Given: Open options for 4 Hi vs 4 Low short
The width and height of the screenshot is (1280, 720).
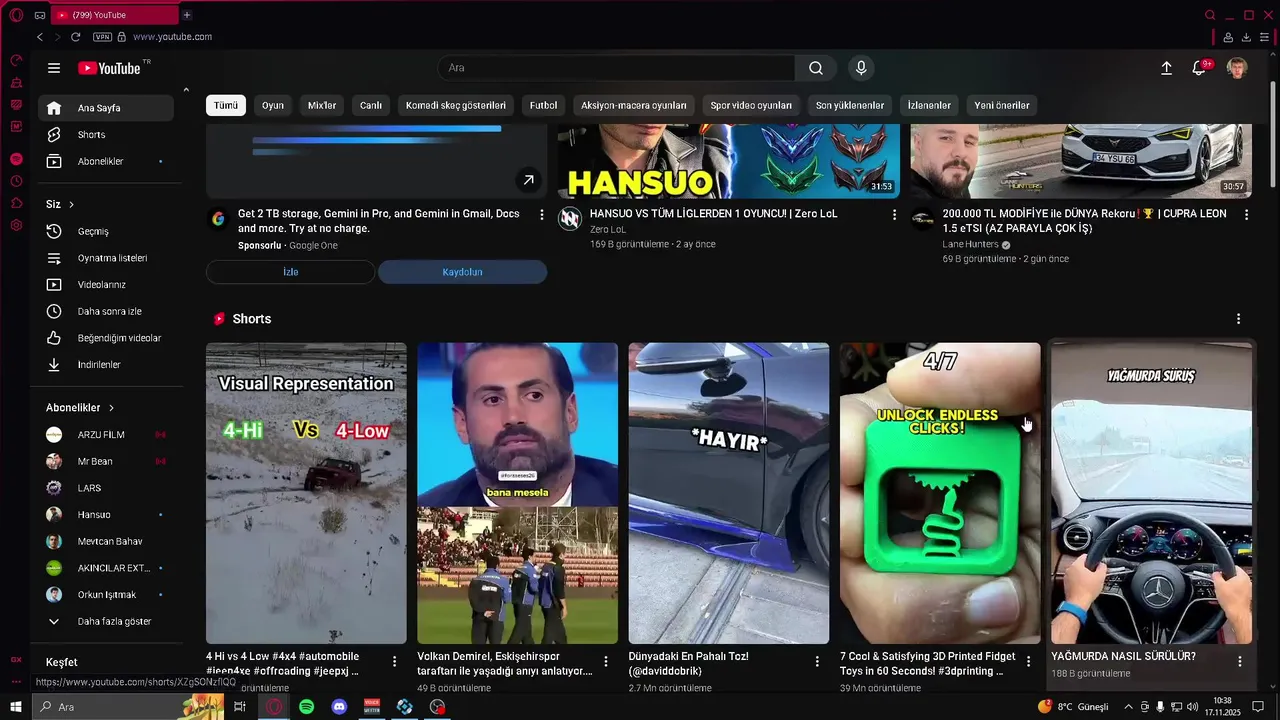Looking at the screenshot, I should coord(394,662).
